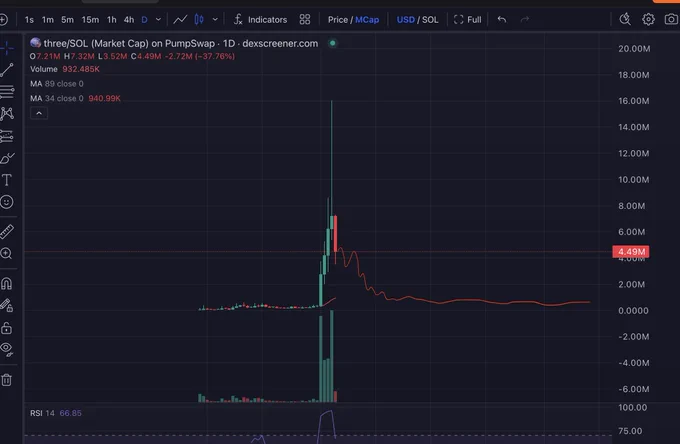680x444 pixels.
Task: Select USD as the quote currency
Action: click(x=405, y=20)
